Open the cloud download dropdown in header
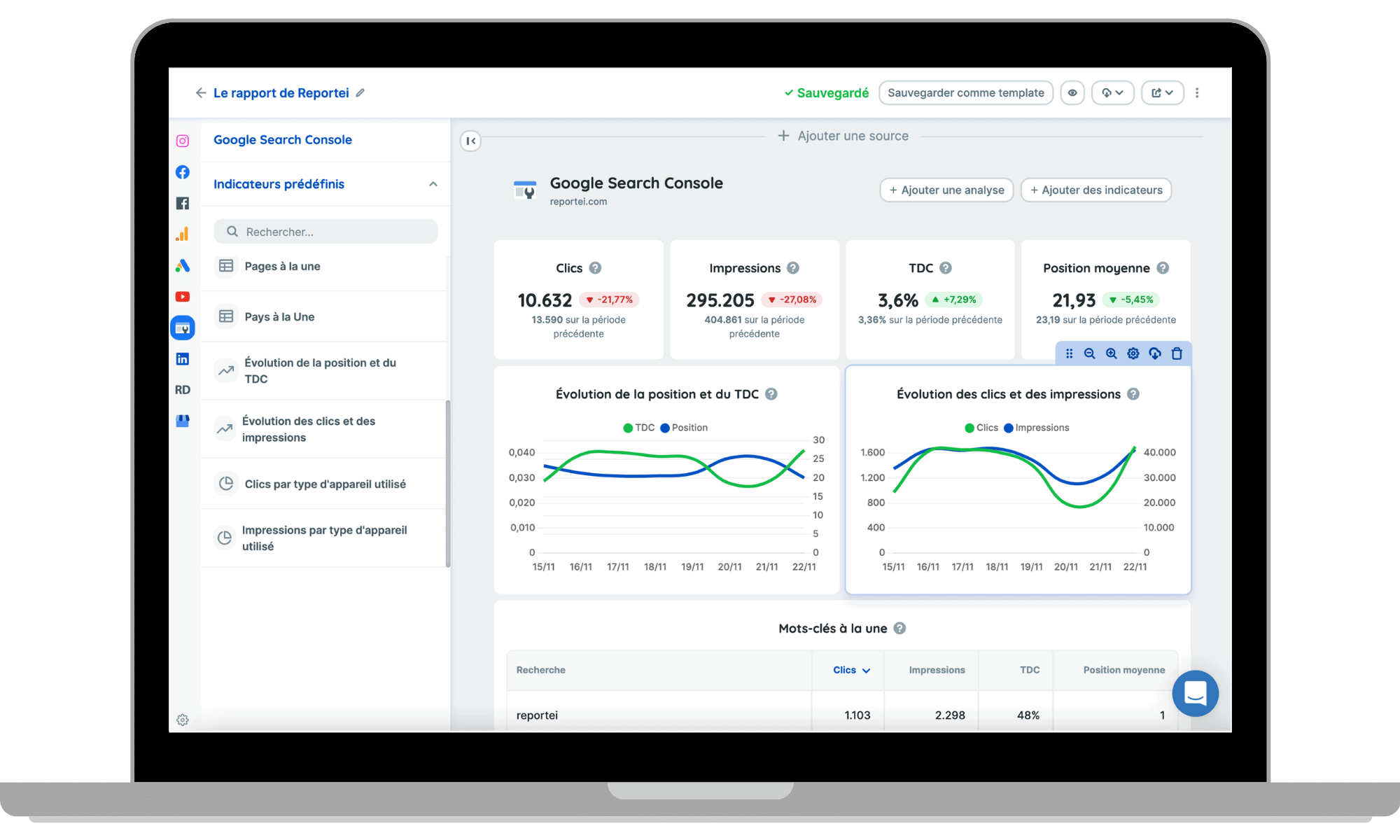 coord(1112,92)
